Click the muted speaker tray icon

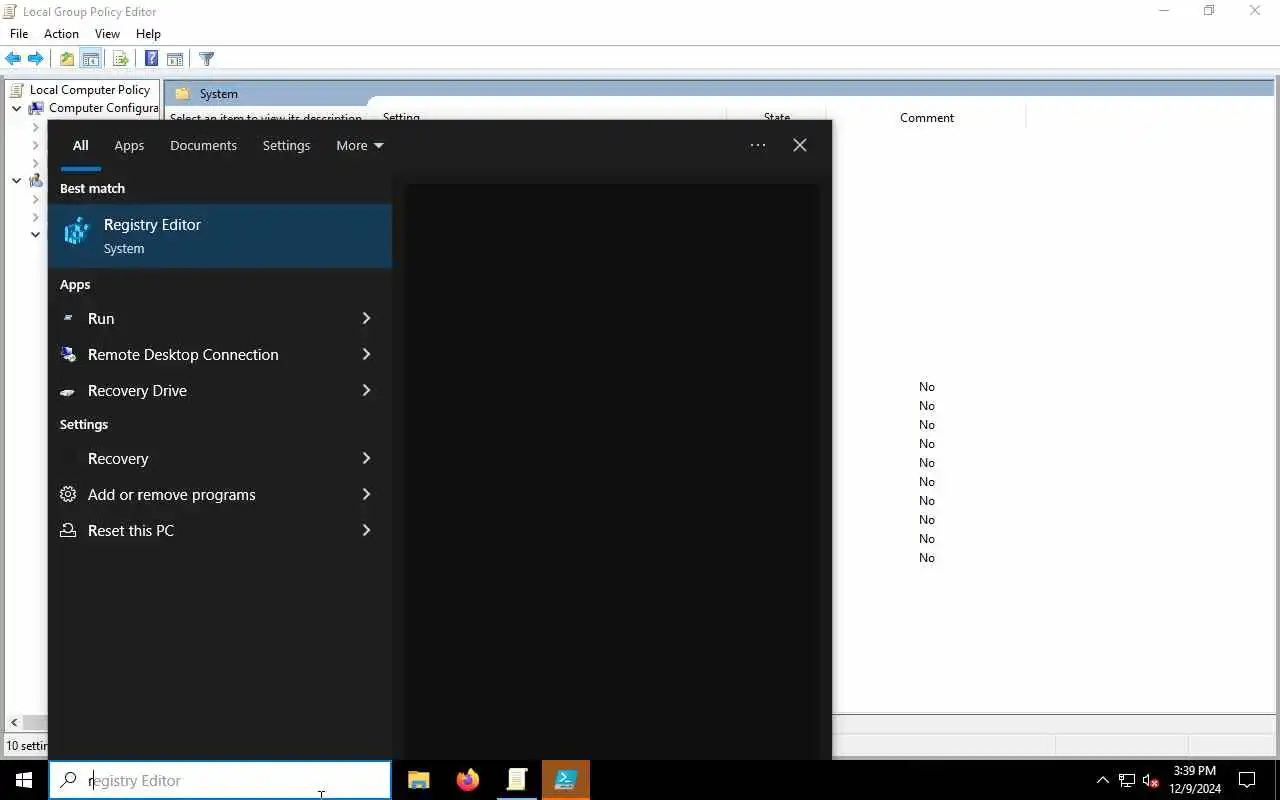point(1151,780)
